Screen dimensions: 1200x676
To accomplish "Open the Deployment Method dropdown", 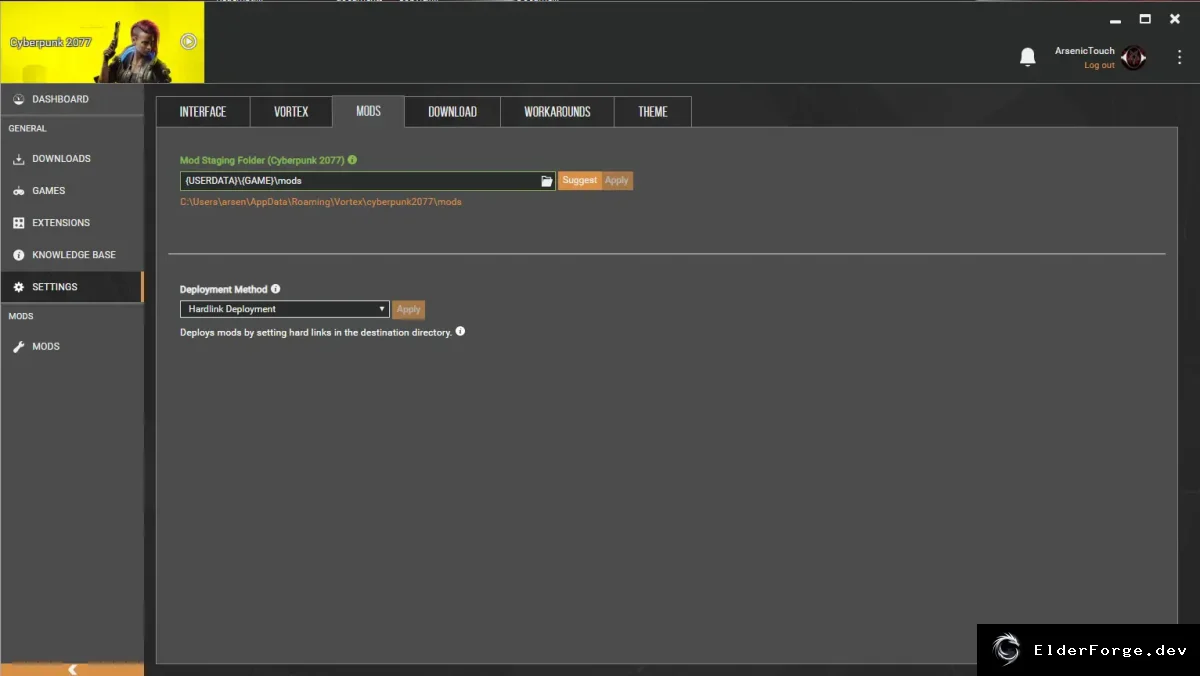I will click(285, 309).
